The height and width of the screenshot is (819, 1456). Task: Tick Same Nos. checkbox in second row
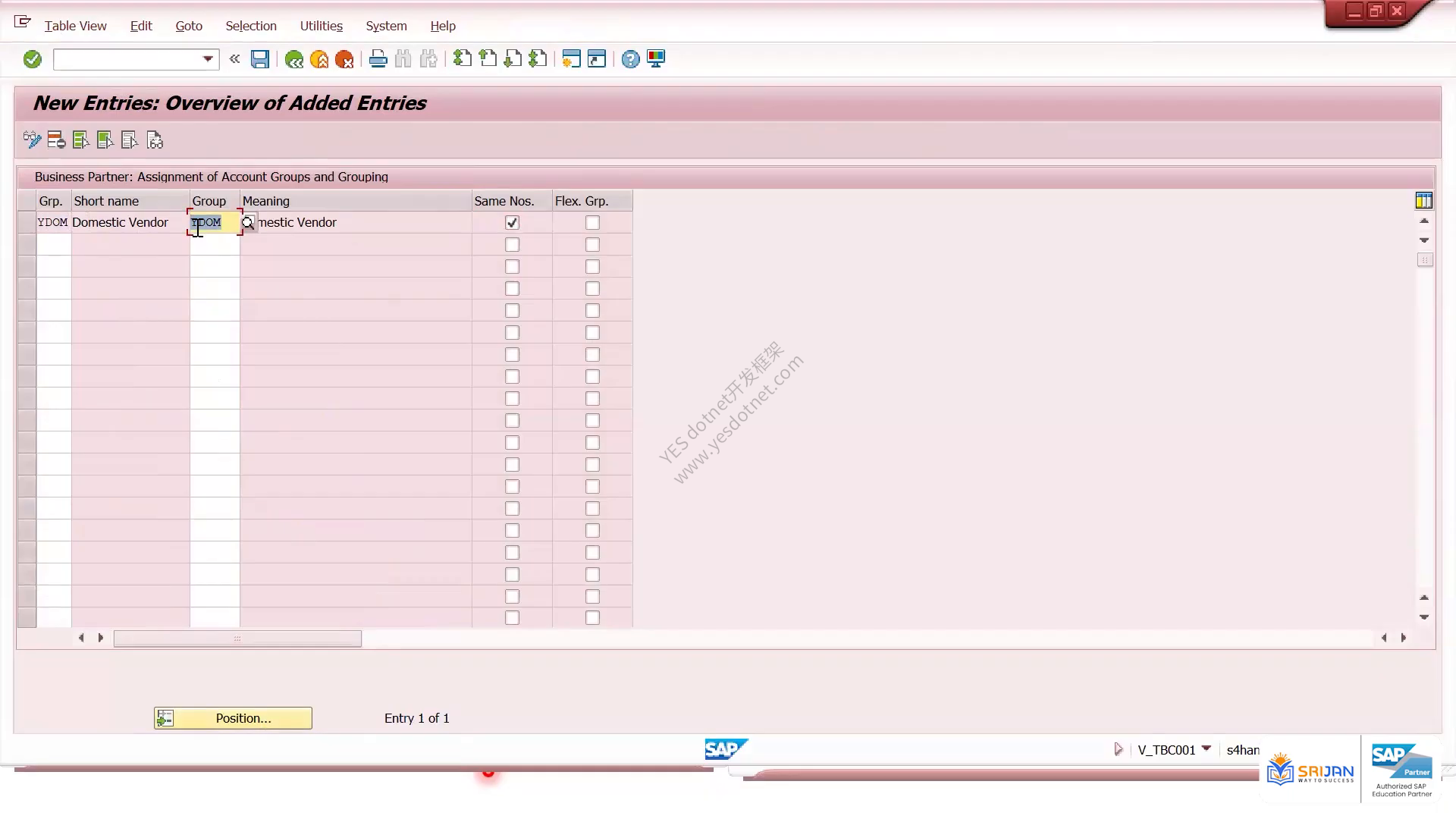click(x=512, y=245)
